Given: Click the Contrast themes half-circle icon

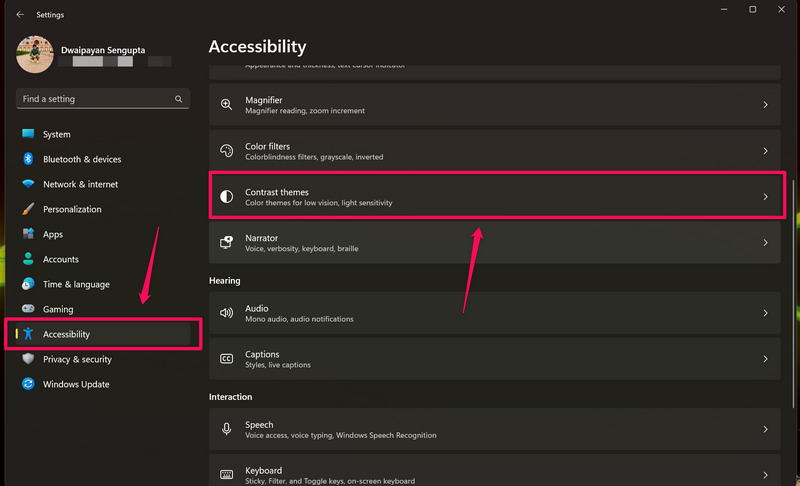Looking at the screenshot, I should tap(226, 197).
